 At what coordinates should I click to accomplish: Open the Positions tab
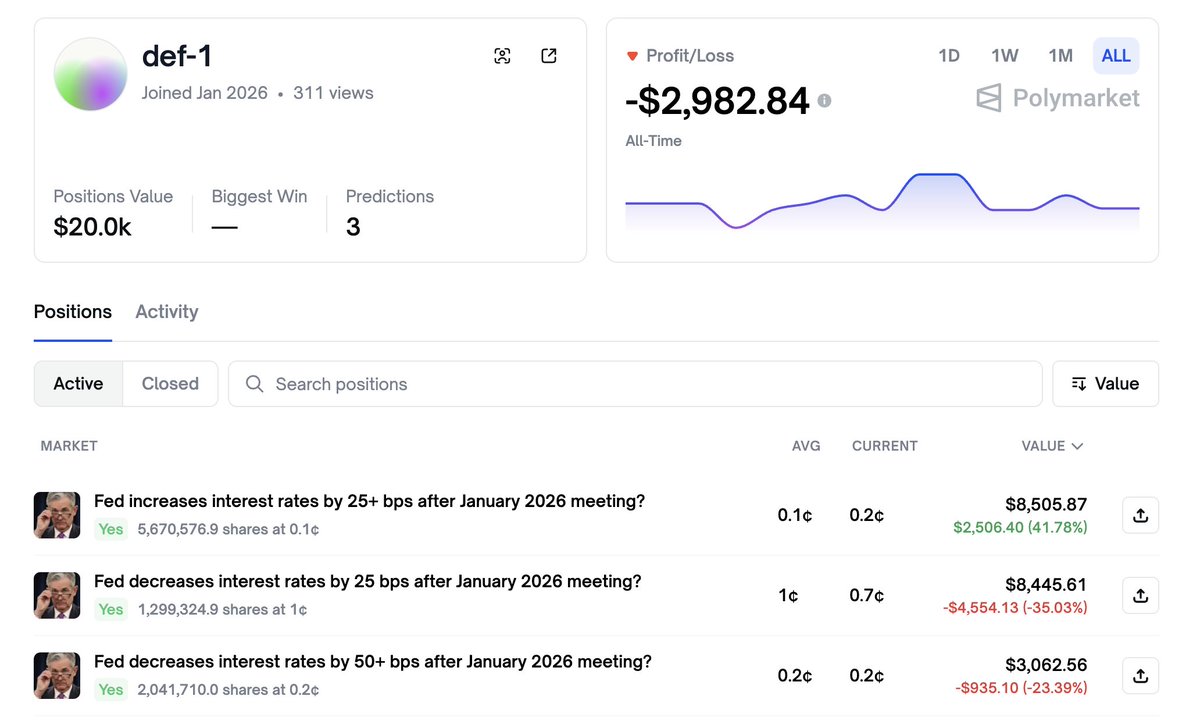[x=73, y=312]
